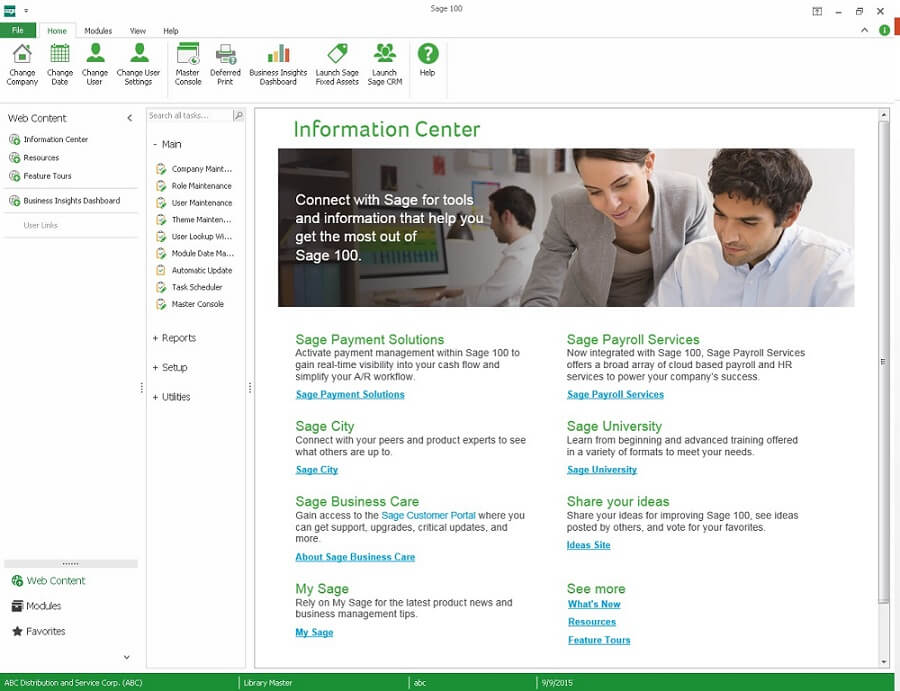Collapse the Home ribbon with the chevron
This screenshot has width=900, height=691.
point(864,30)
